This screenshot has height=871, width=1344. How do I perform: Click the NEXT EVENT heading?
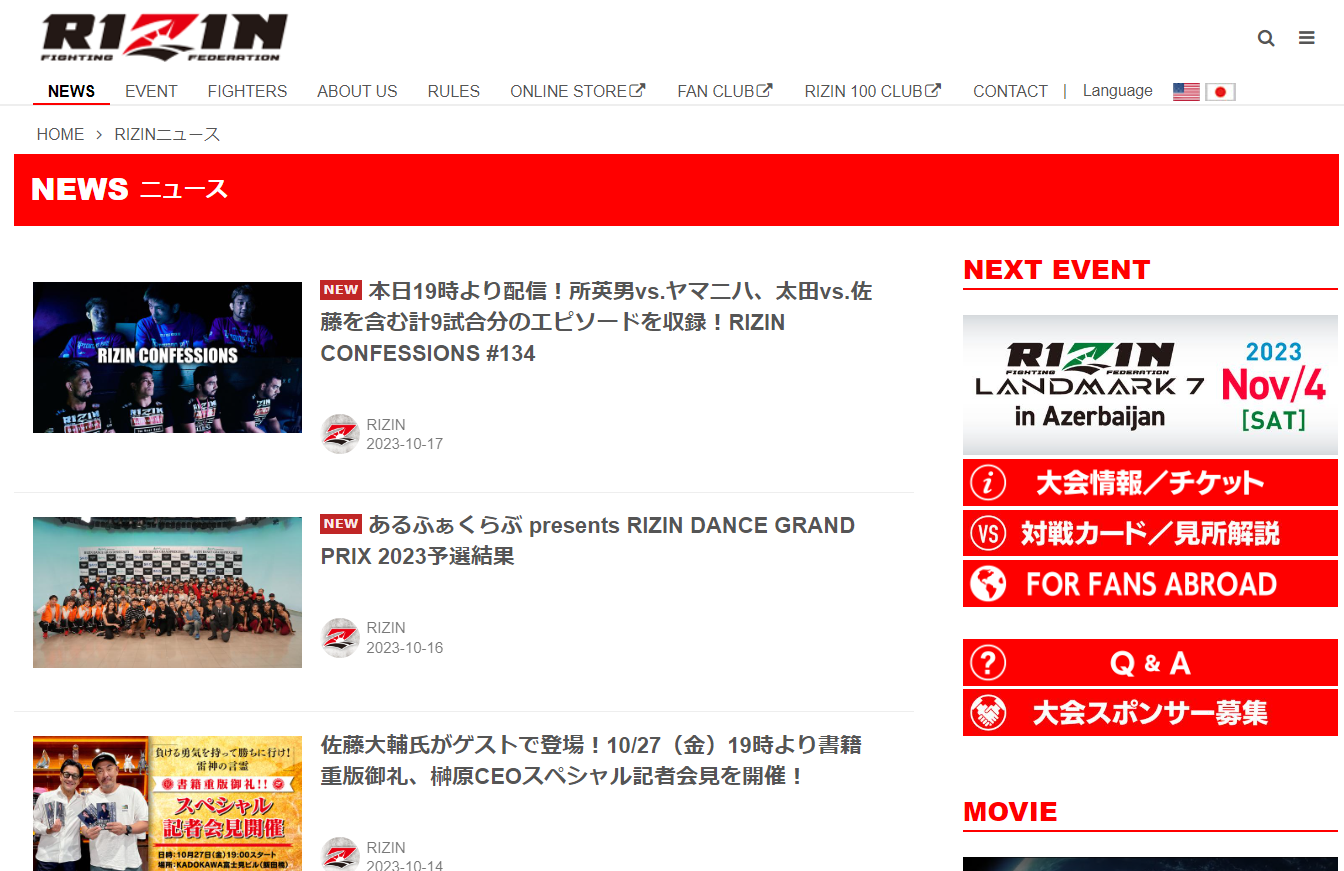tap(1056, 270)
